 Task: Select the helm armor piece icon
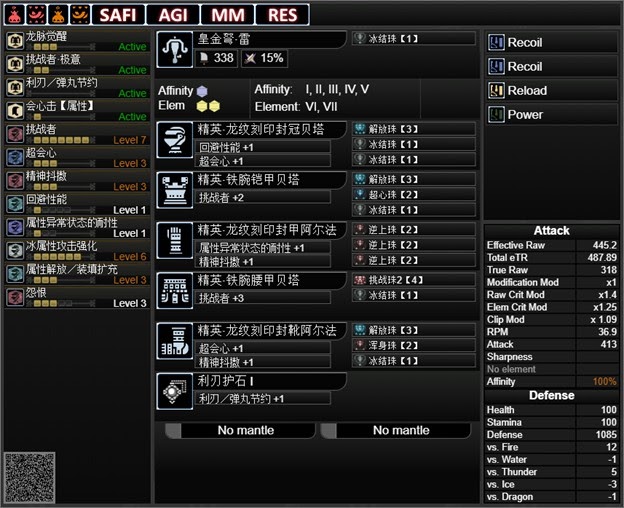click(175, 140)
